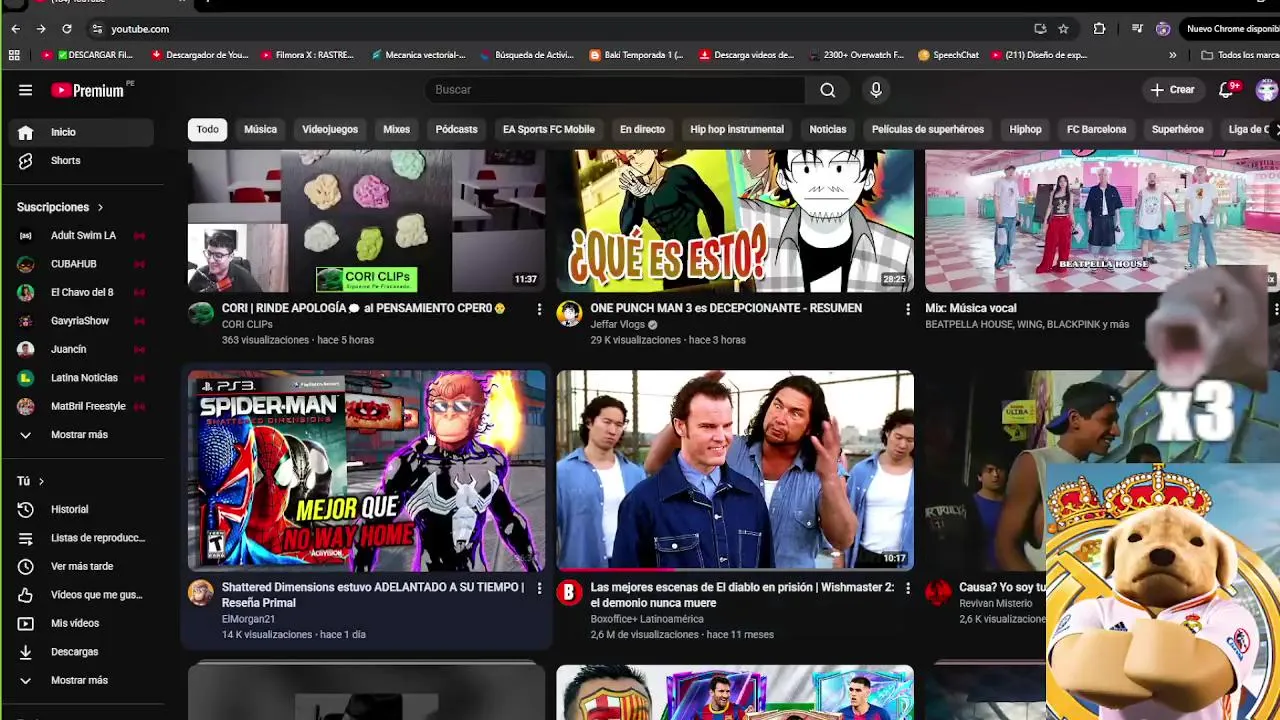This screenshot has height=720, width=1280.
Task: Select the EA Sports FC Mobile chip
Action: pyautogui.click(x=548, y=129)
